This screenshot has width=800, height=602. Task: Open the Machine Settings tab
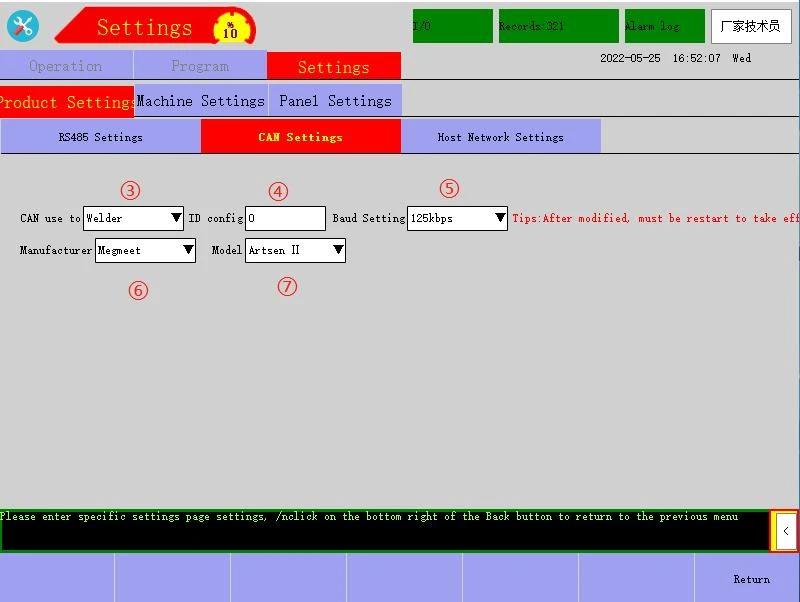coord(201,101)
